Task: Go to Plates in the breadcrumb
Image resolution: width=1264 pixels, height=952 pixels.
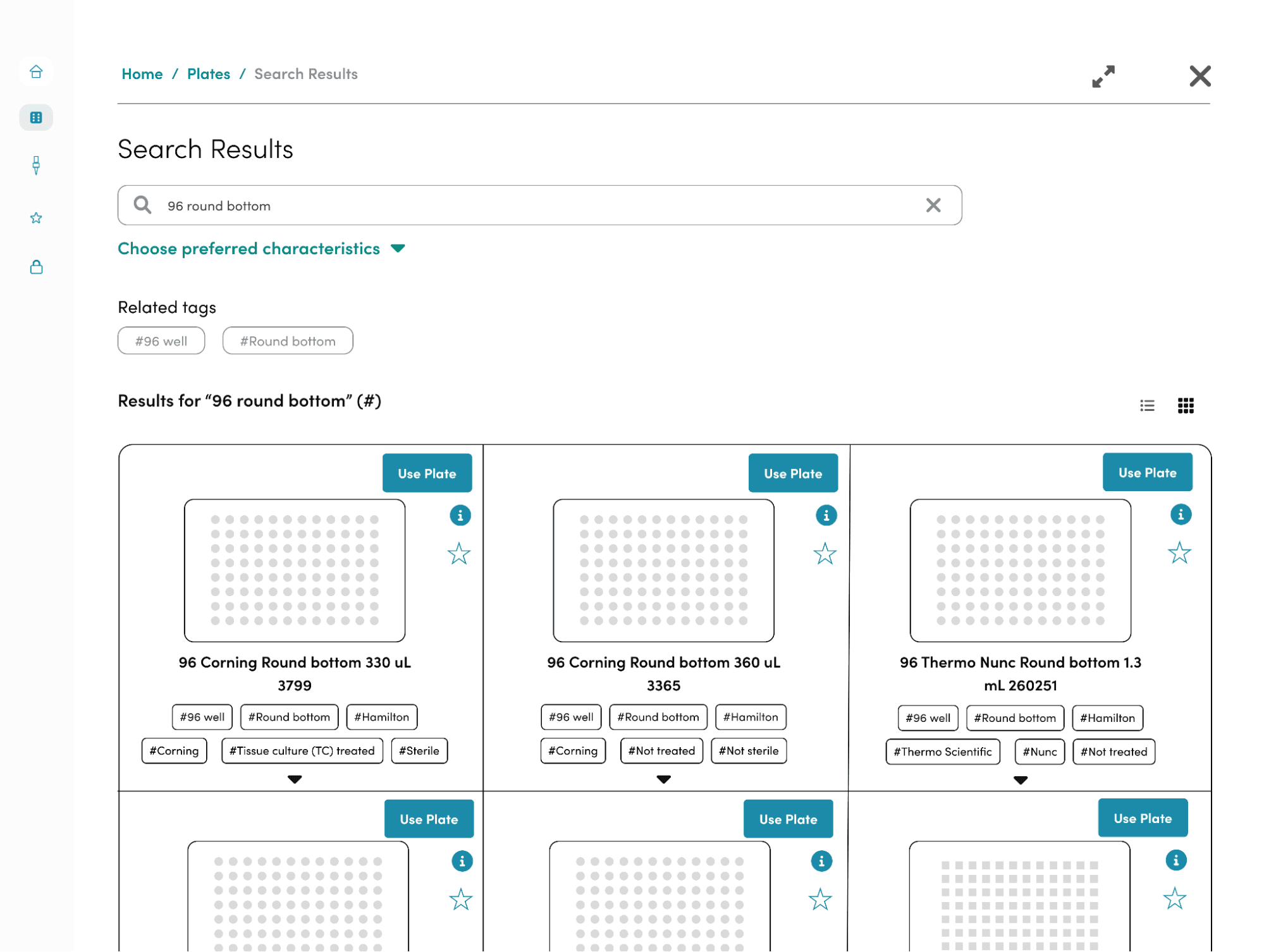Action: pyautogui.click(x=208, y=74)
